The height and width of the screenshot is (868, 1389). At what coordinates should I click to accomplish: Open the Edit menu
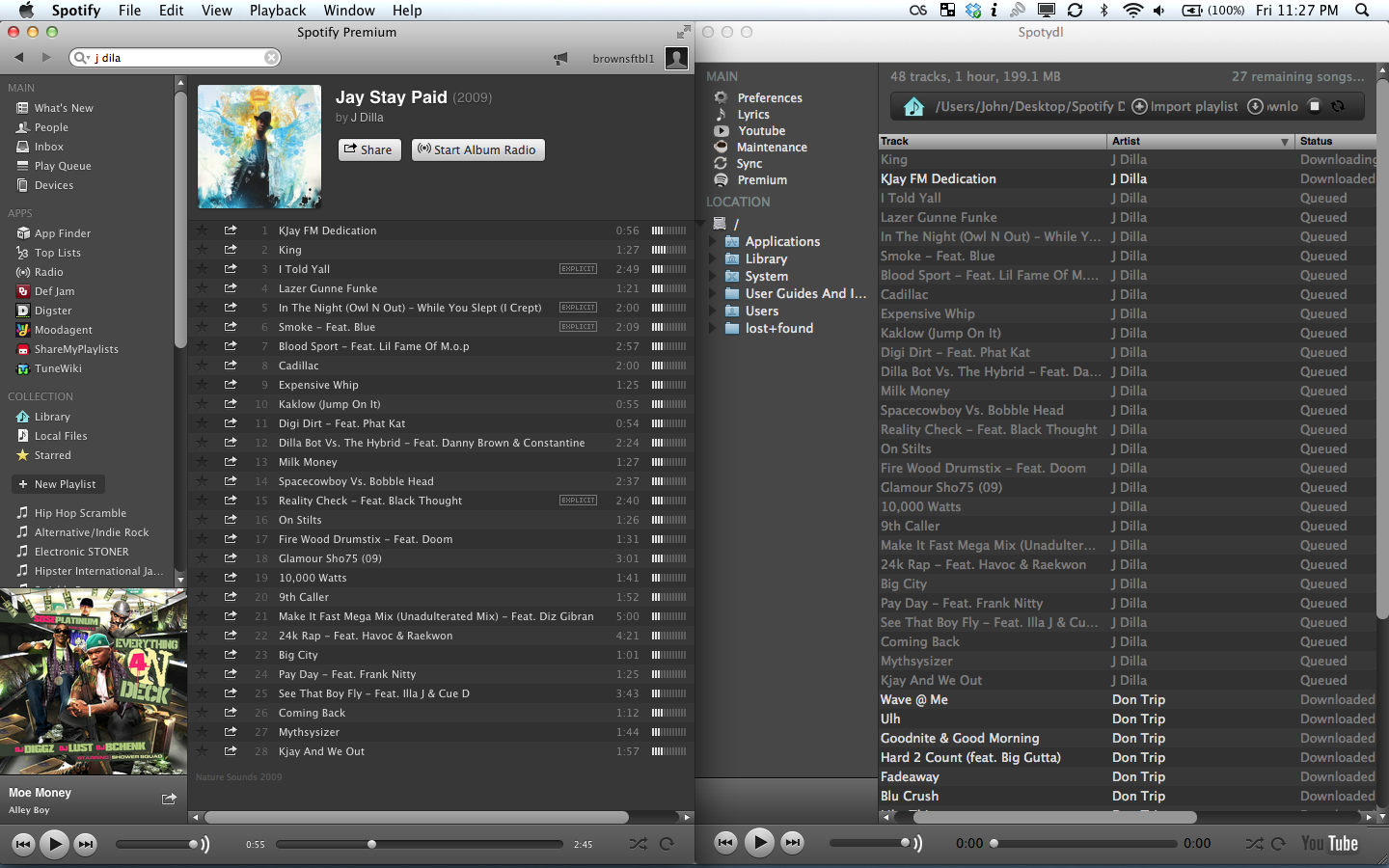(x=171, y=11)
